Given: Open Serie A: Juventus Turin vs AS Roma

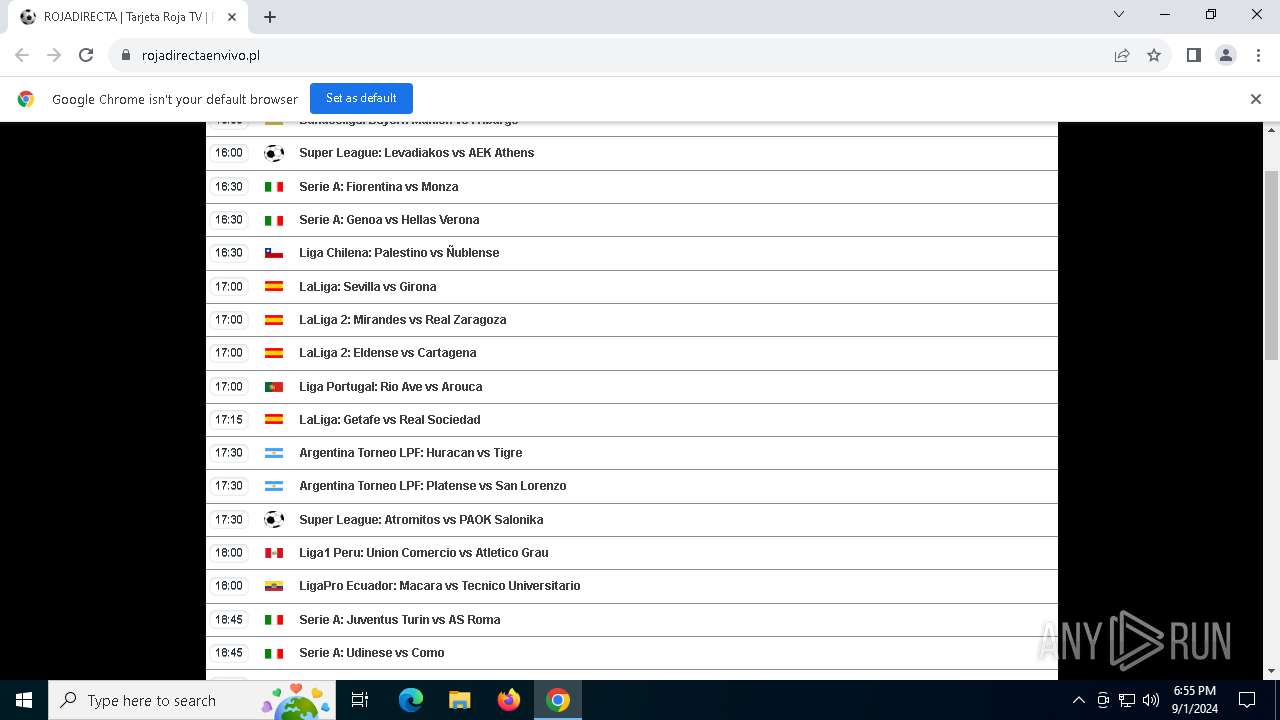Looking at the screenshot, I should (x=632, y=620).
